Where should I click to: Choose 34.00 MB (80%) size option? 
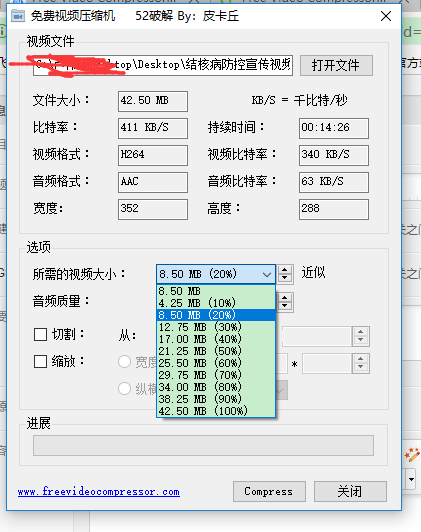point(216,387)
